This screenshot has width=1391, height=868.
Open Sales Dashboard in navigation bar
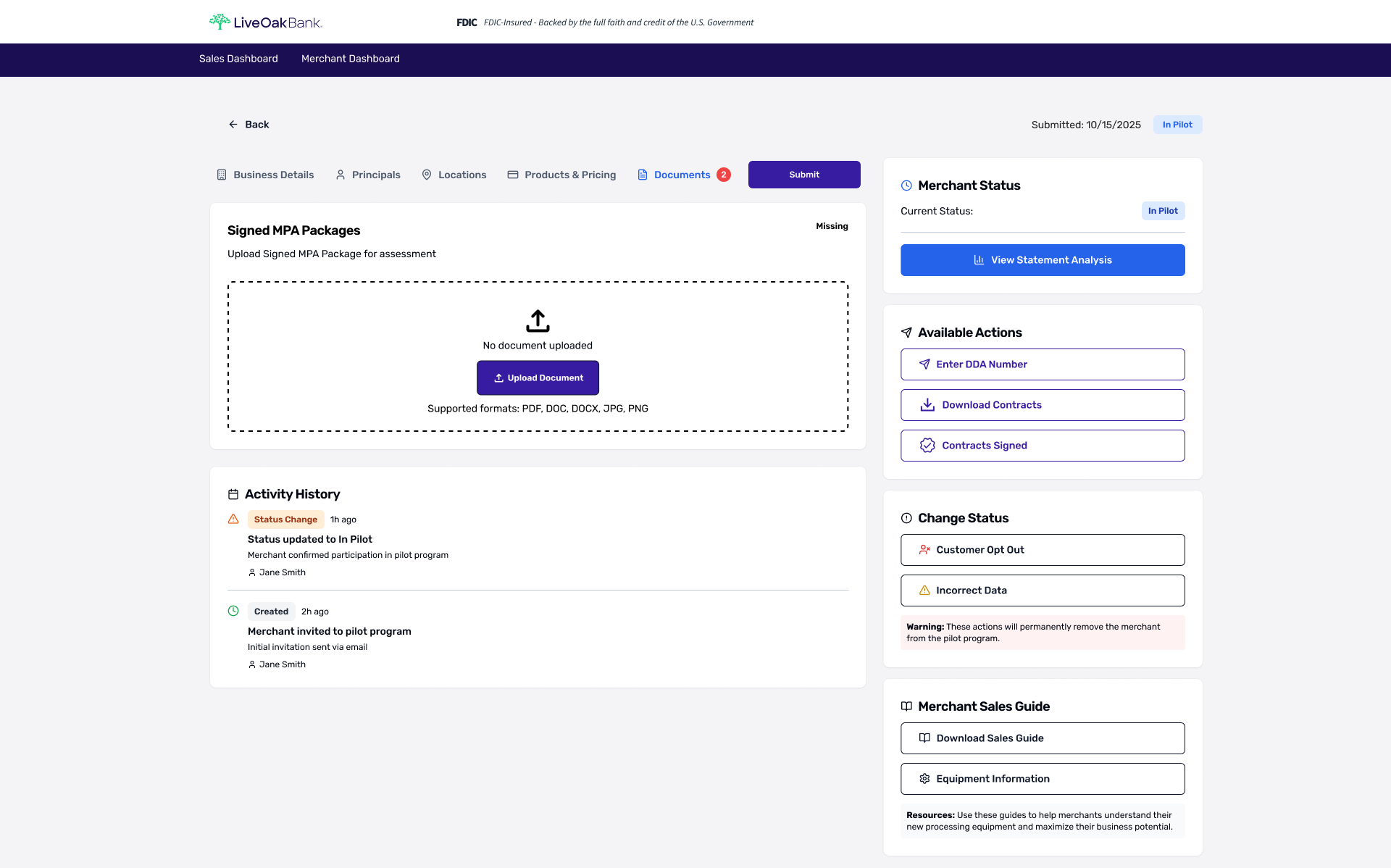[238, 59]
